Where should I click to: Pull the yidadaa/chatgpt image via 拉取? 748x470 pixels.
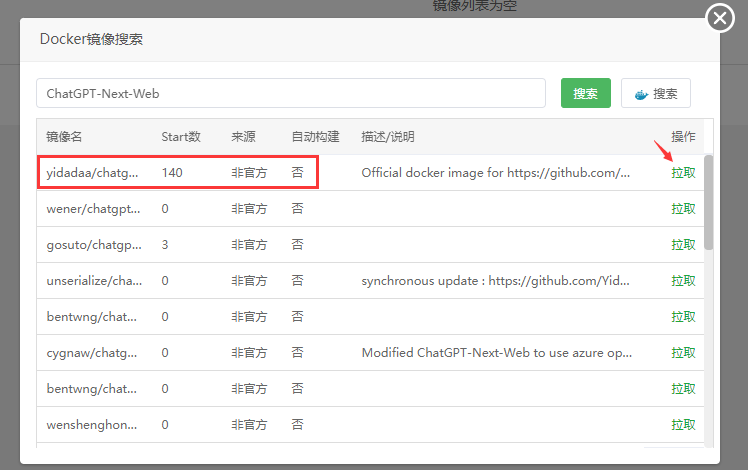click(x=683, y=173)
